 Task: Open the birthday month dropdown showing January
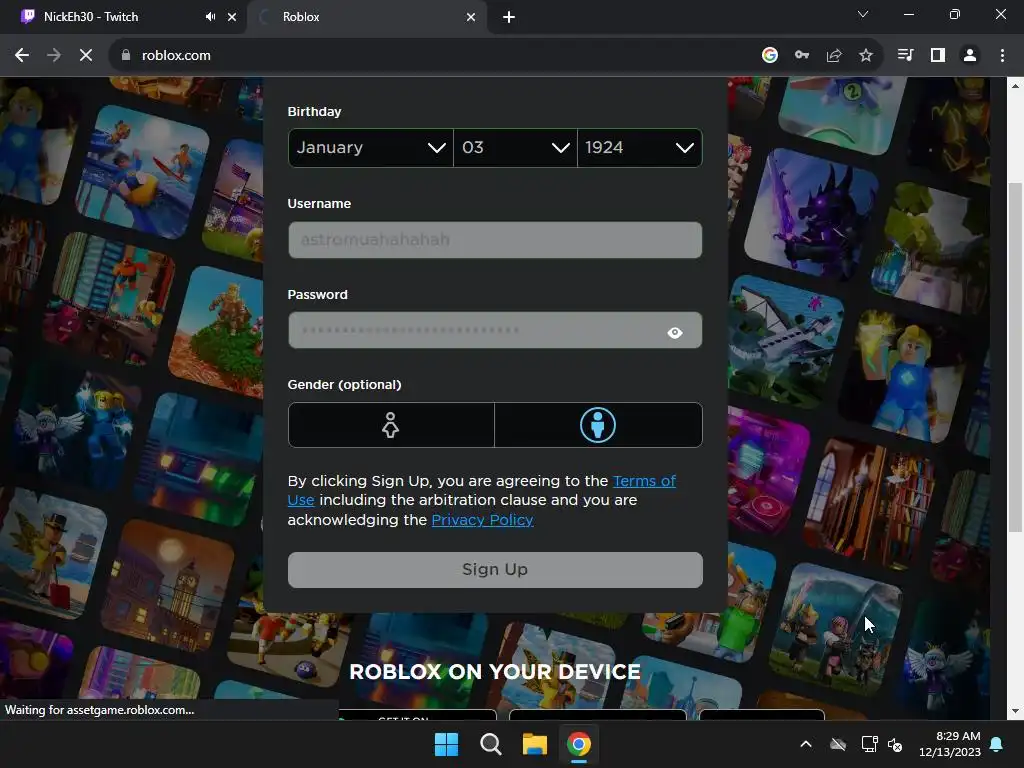[x=370, y=148]
